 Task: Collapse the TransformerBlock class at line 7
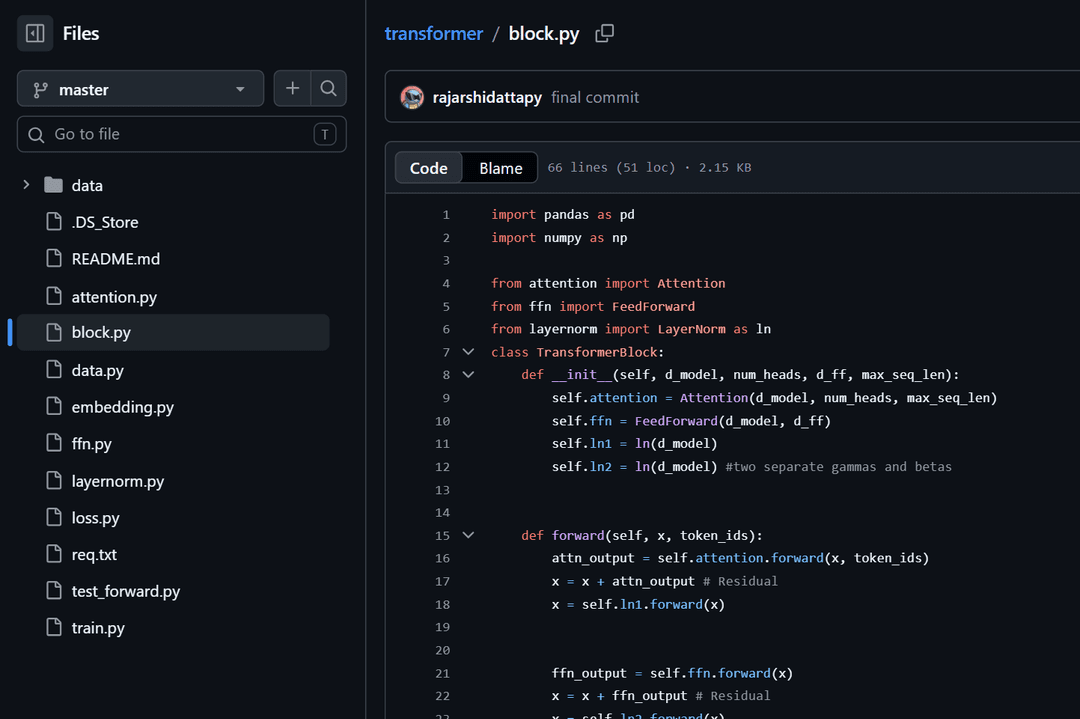[x=468, y=352]
